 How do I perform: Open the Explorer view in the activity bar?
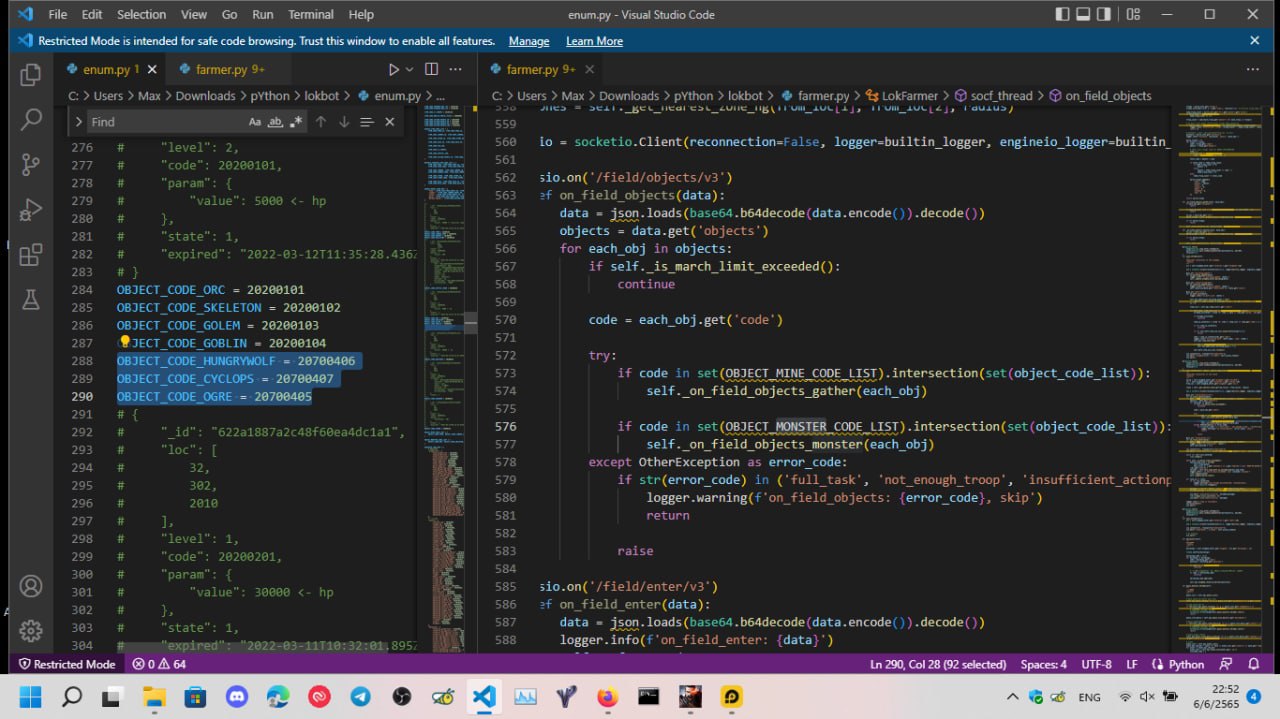coord(31,74)
